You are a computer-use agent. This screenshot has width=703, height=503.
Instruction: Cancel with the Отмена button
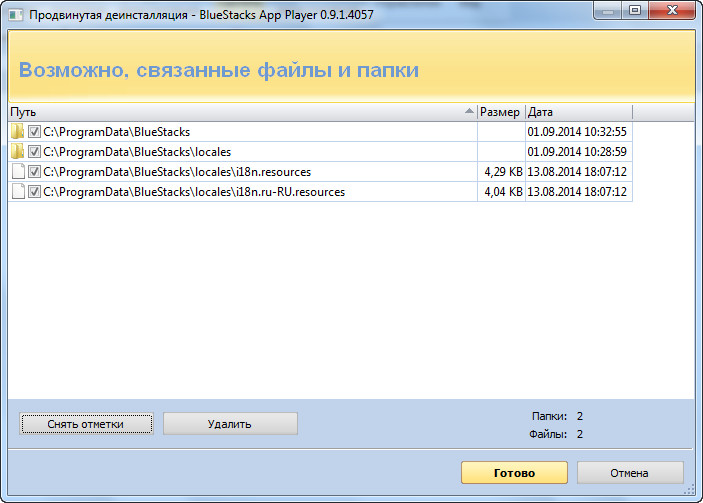click(x=630, y=473)
